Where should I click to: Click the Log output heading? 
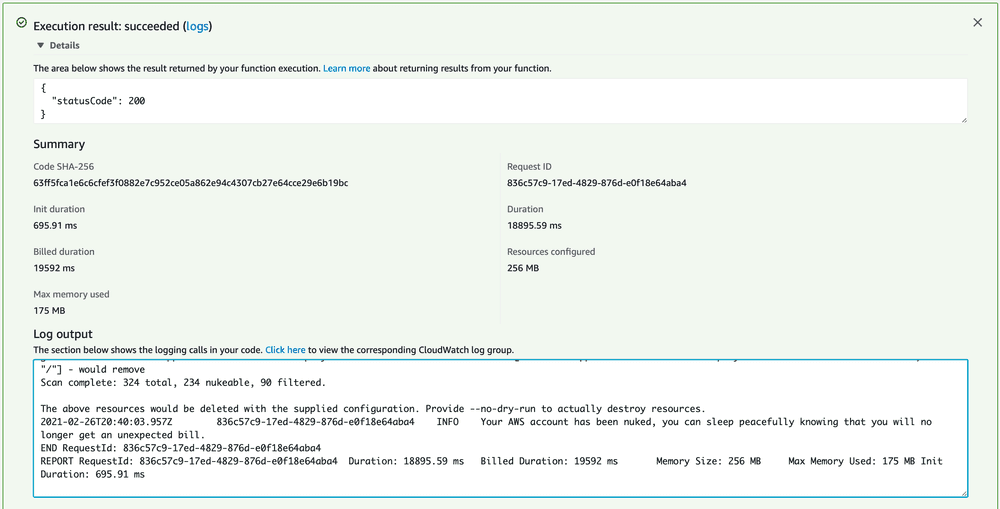(x=63, y=334)
